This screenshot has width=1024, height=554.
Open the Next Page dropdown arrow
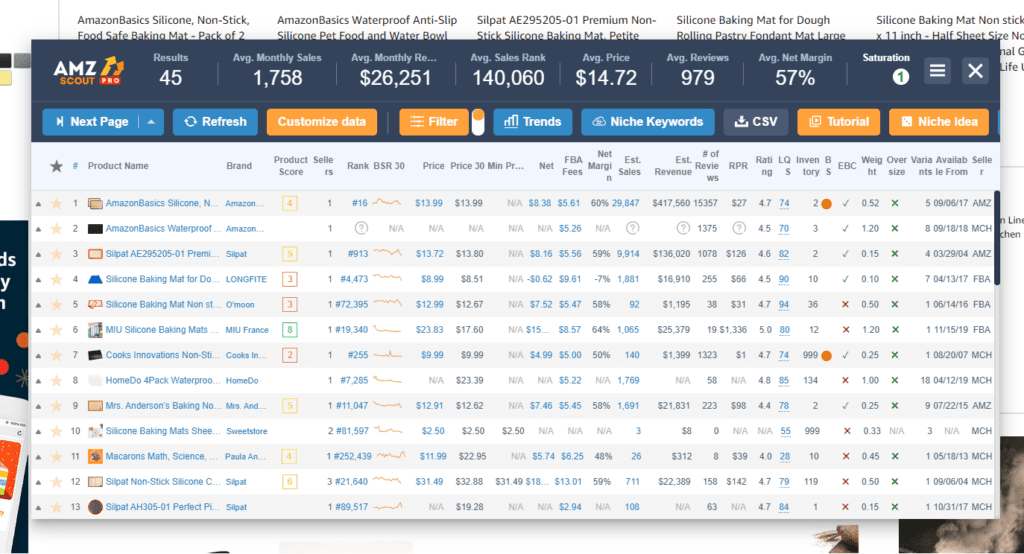(x=151, y=122)
